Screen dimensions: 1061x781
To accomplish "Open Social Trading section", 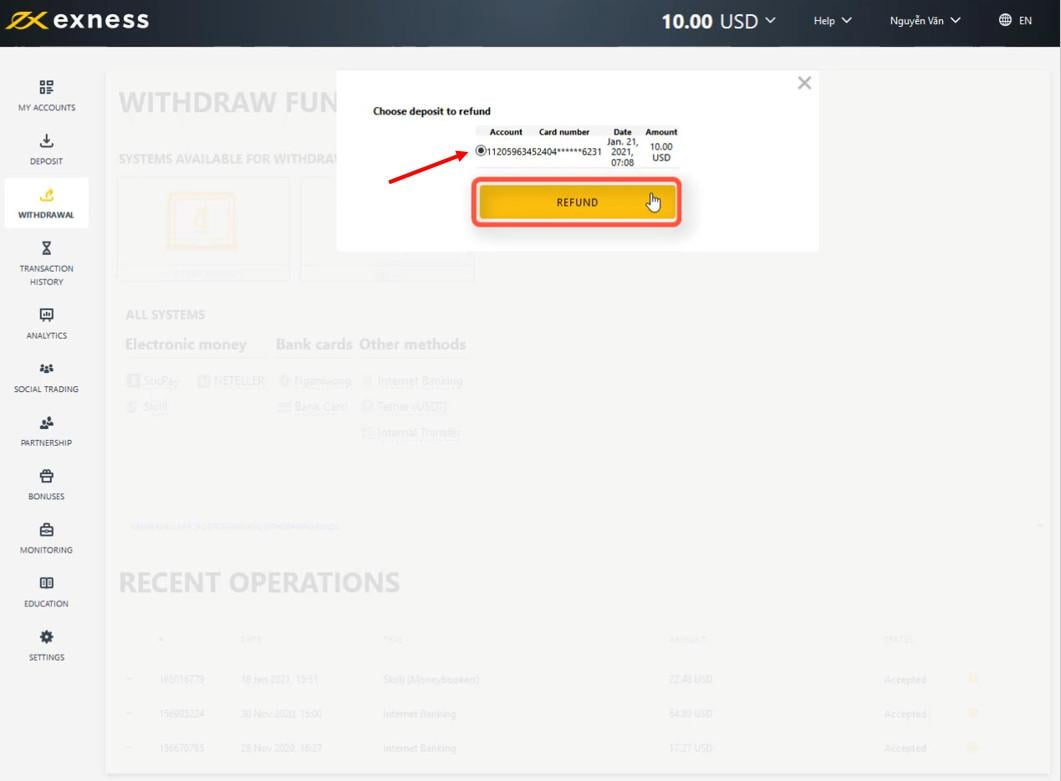I will (46, 377).
